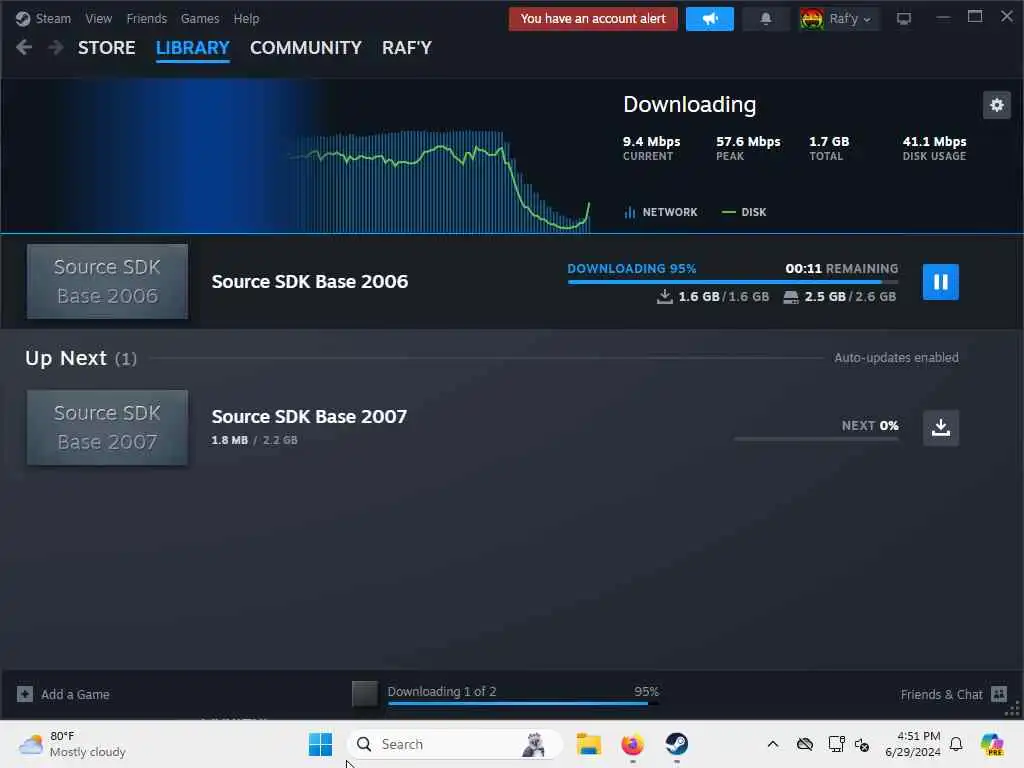Click the display/network tray icon
Viewport: 1024px width, 768px height.
(x=836, y=744)
